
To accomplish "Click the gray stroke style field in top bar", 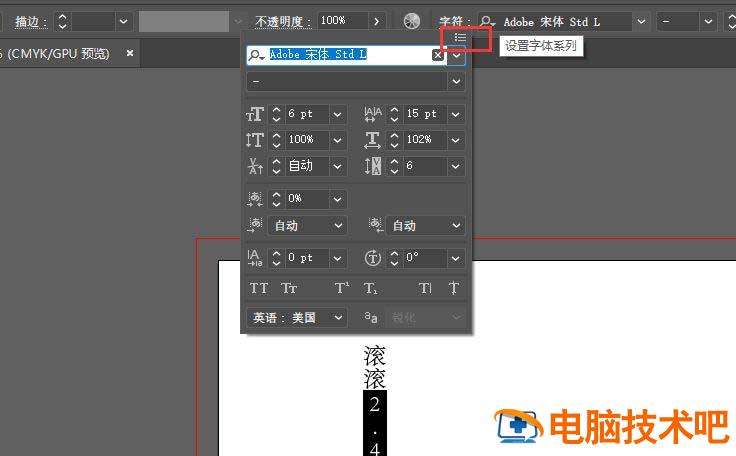I will (x=184, y=22).
